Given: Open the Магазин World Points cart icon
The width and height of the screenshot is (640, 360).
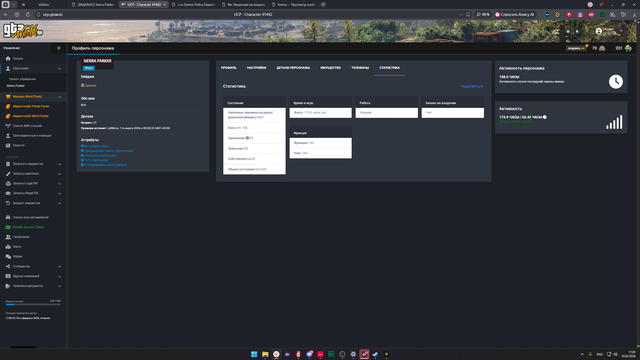Looking at the screenshot, I should click(x=8, y=97).
